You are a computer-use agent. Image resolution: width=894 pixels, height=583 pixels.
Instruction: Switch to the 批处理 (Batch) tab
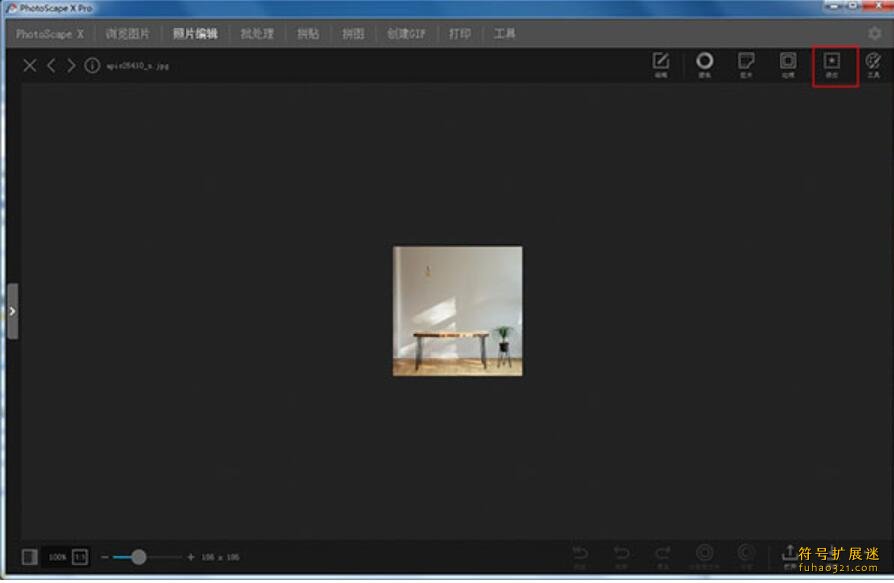click(x=257, y=33)
